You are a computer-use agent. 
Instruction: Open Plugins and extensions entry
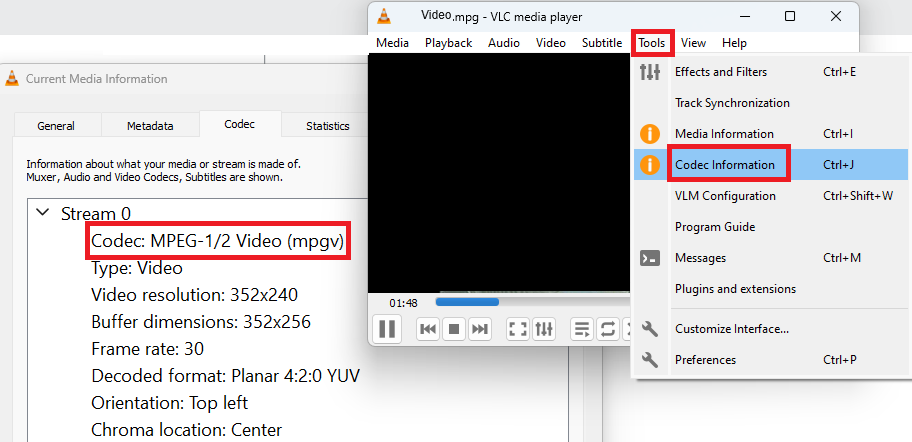pyautogui.click(x=772, y=288)
